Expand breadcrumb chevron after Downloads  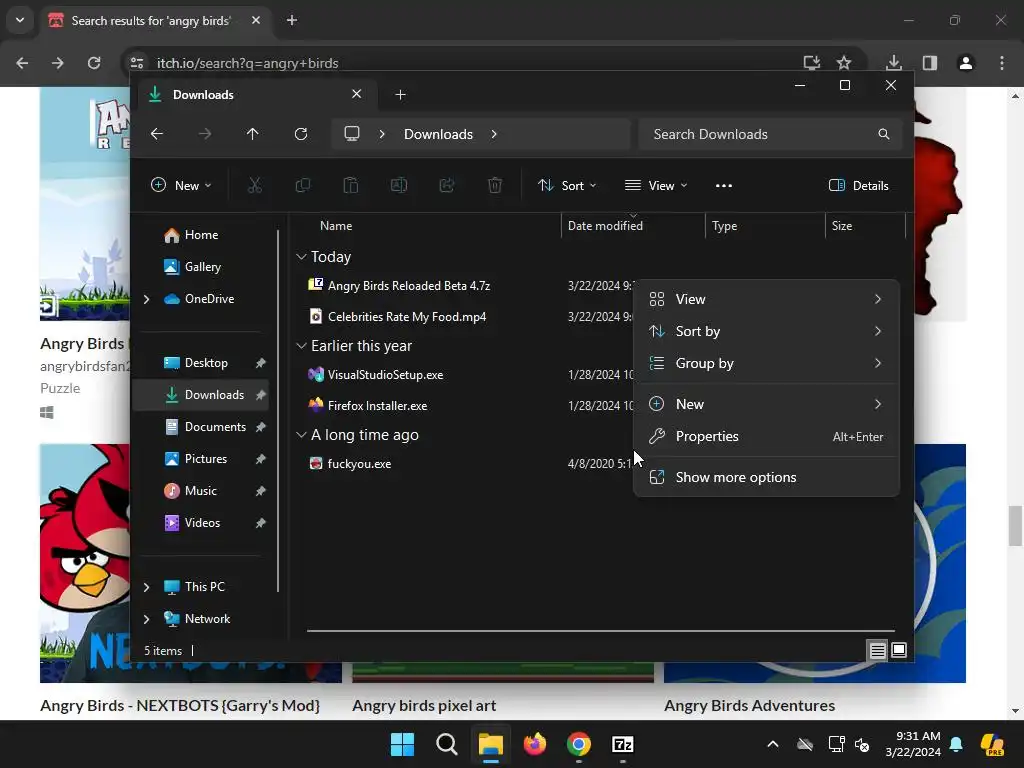tap(494, 134)
